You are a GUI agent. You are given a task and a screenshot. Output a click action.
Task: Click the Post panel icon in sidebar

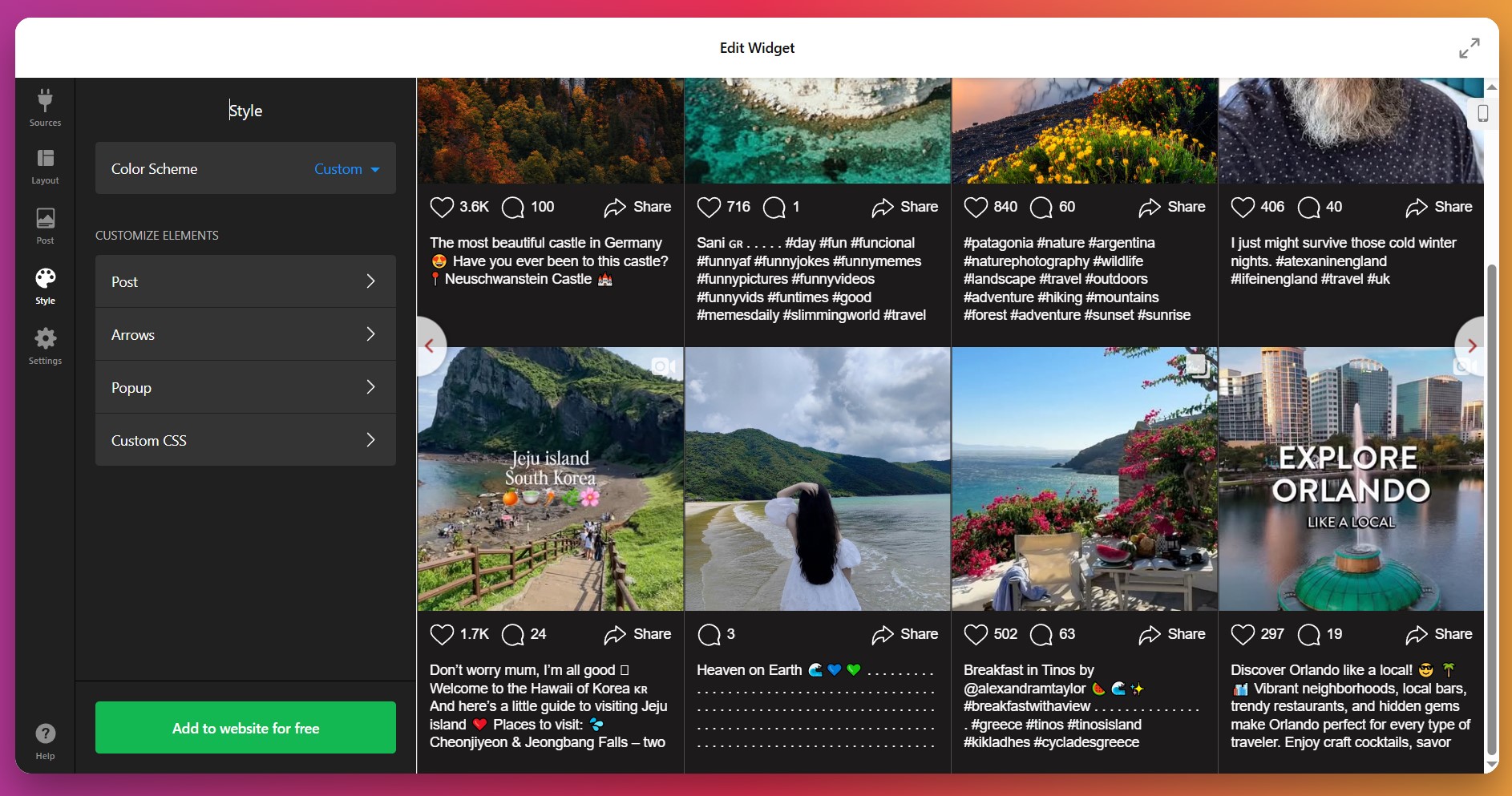[x=45, y=224]
